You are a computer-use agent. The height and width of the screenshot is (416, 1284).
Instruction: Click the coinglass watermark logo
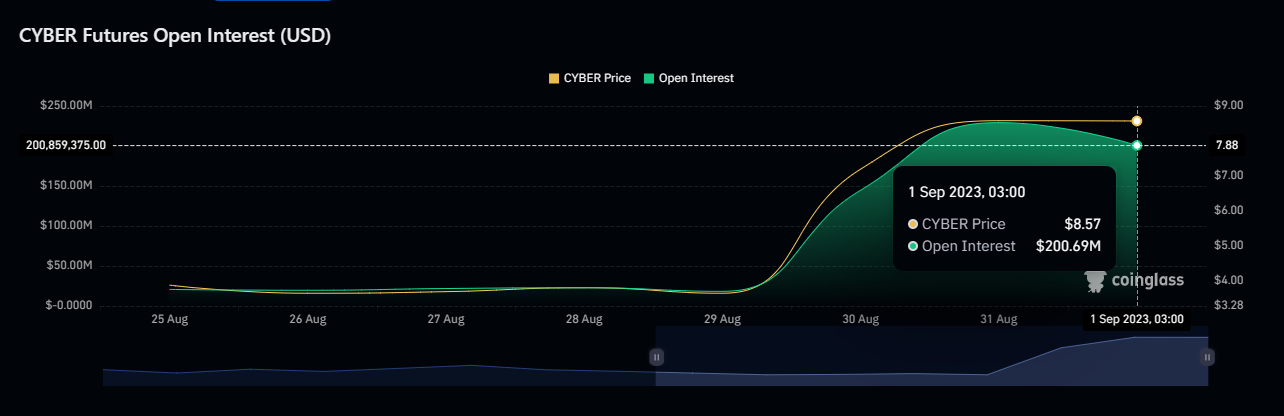tap(1135, 281)
